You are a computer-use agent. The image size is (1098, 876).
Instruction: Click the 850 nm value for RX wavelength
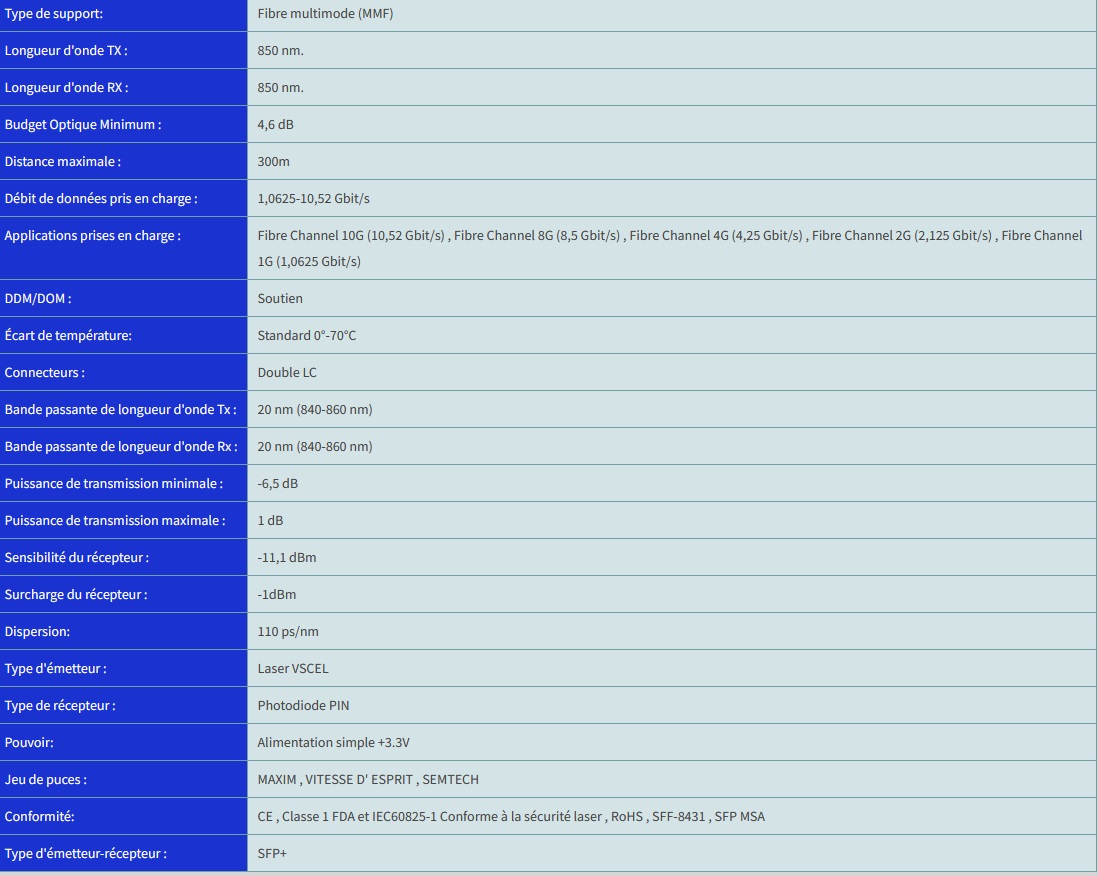(280, 88)
